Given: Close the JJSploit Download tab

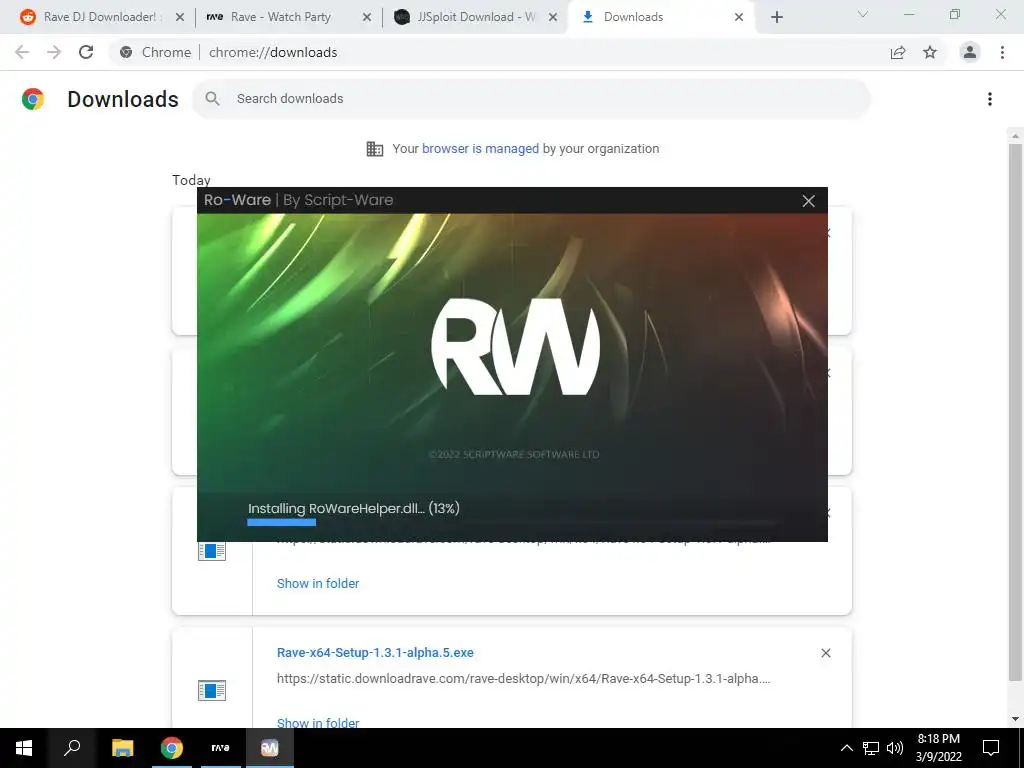Looking at the screenshot, I should [x=553, y=17].
